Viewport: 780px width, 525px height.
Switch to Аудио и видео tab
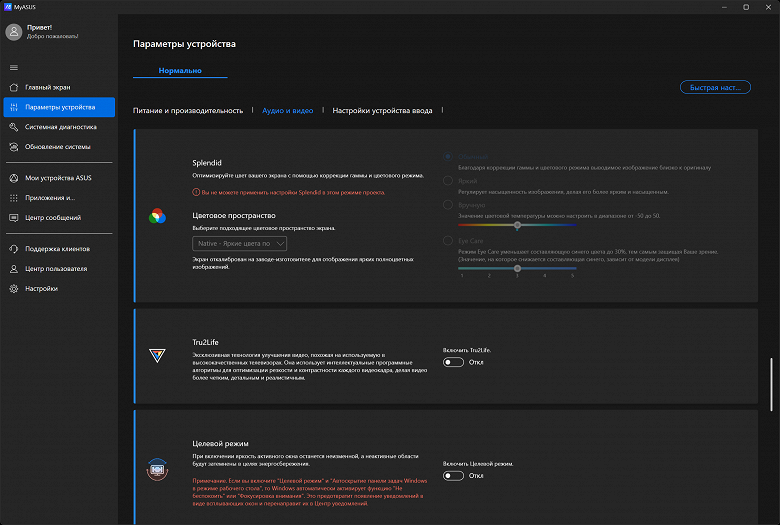pos(288,111)
